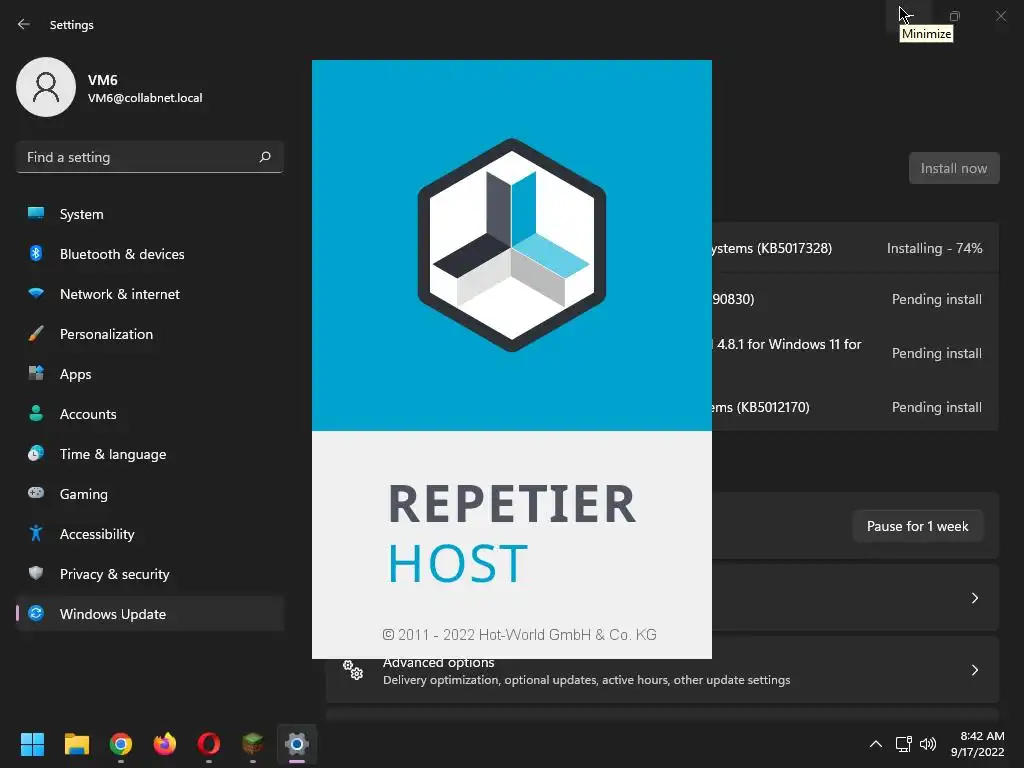The width and height of the screenshot is (1024, 768).
Task: Click the System monitor icon
Action: pyautogui.click(x=36, y=213)
